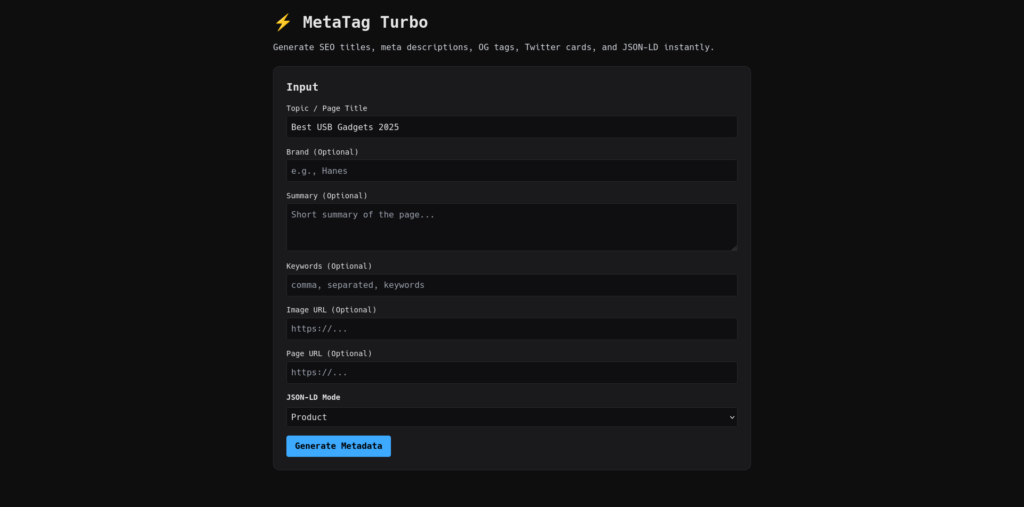Viewport: 1024px width, 507px height.
Task: Click into the Brand input field
Action: [511, 171]
